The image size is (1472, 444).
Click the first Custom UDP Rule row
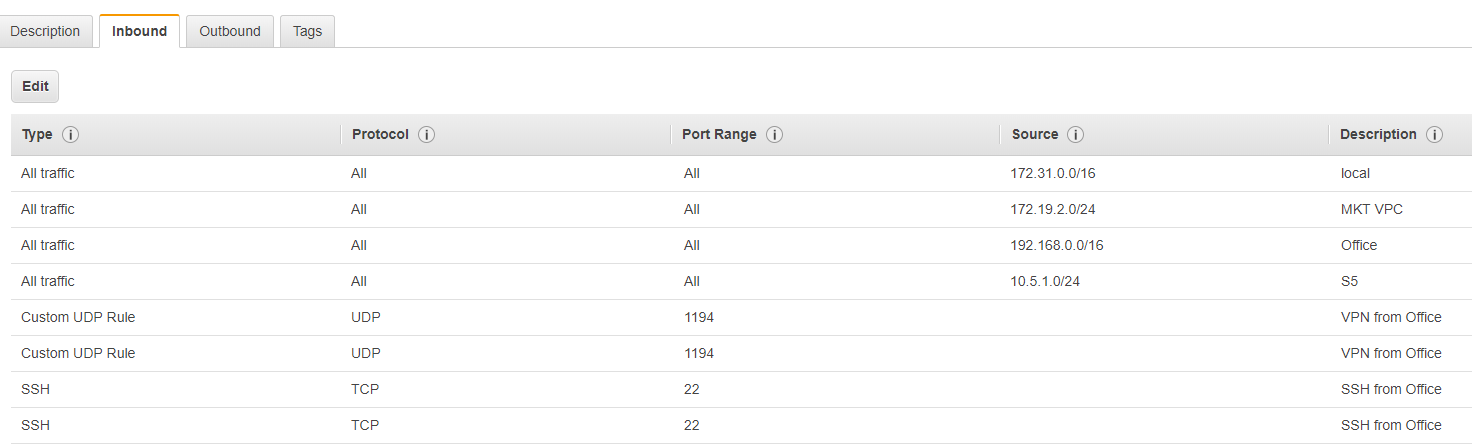(78, 317)
